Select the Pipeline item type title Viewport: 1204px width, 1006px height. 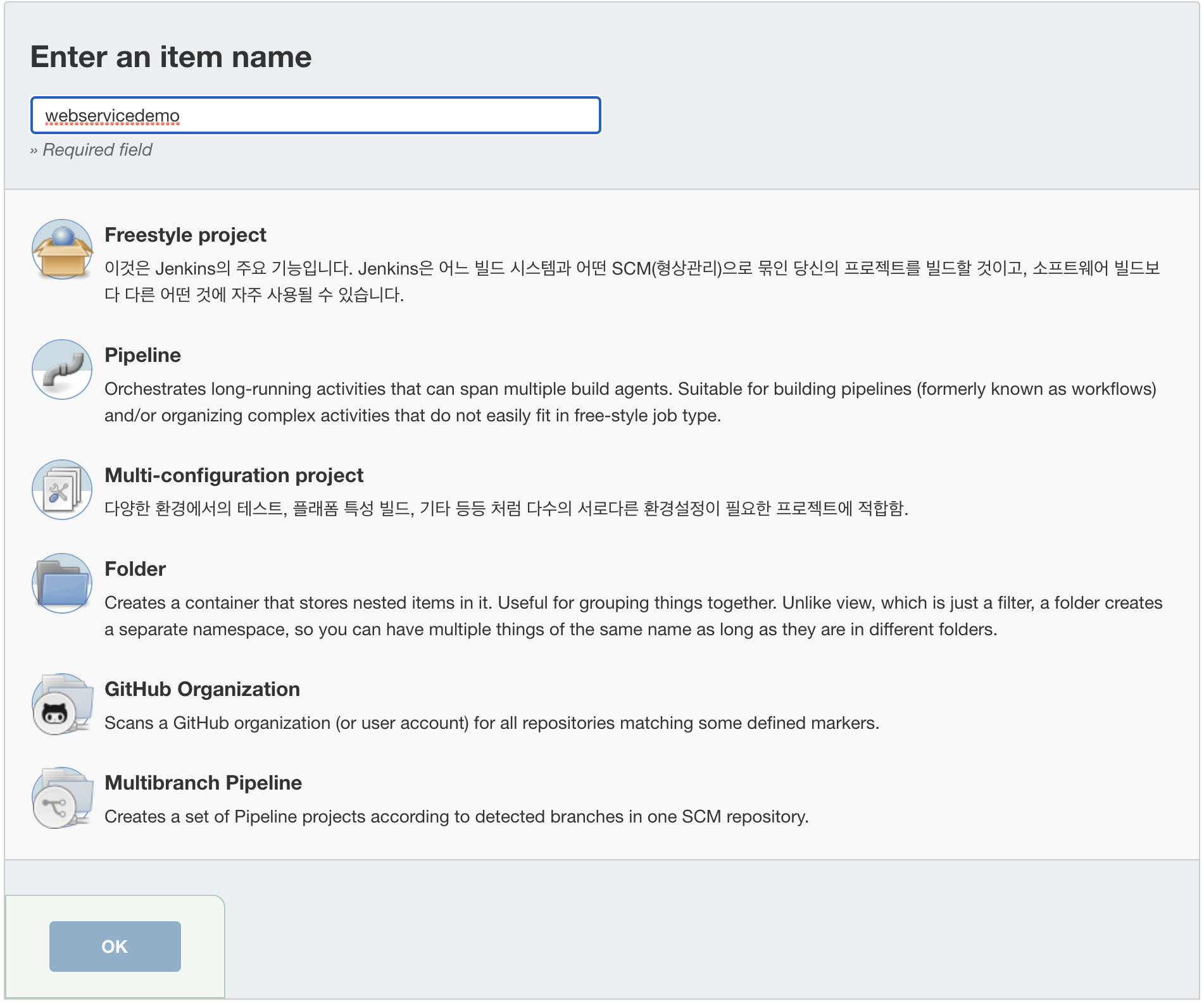coord(142,355)
